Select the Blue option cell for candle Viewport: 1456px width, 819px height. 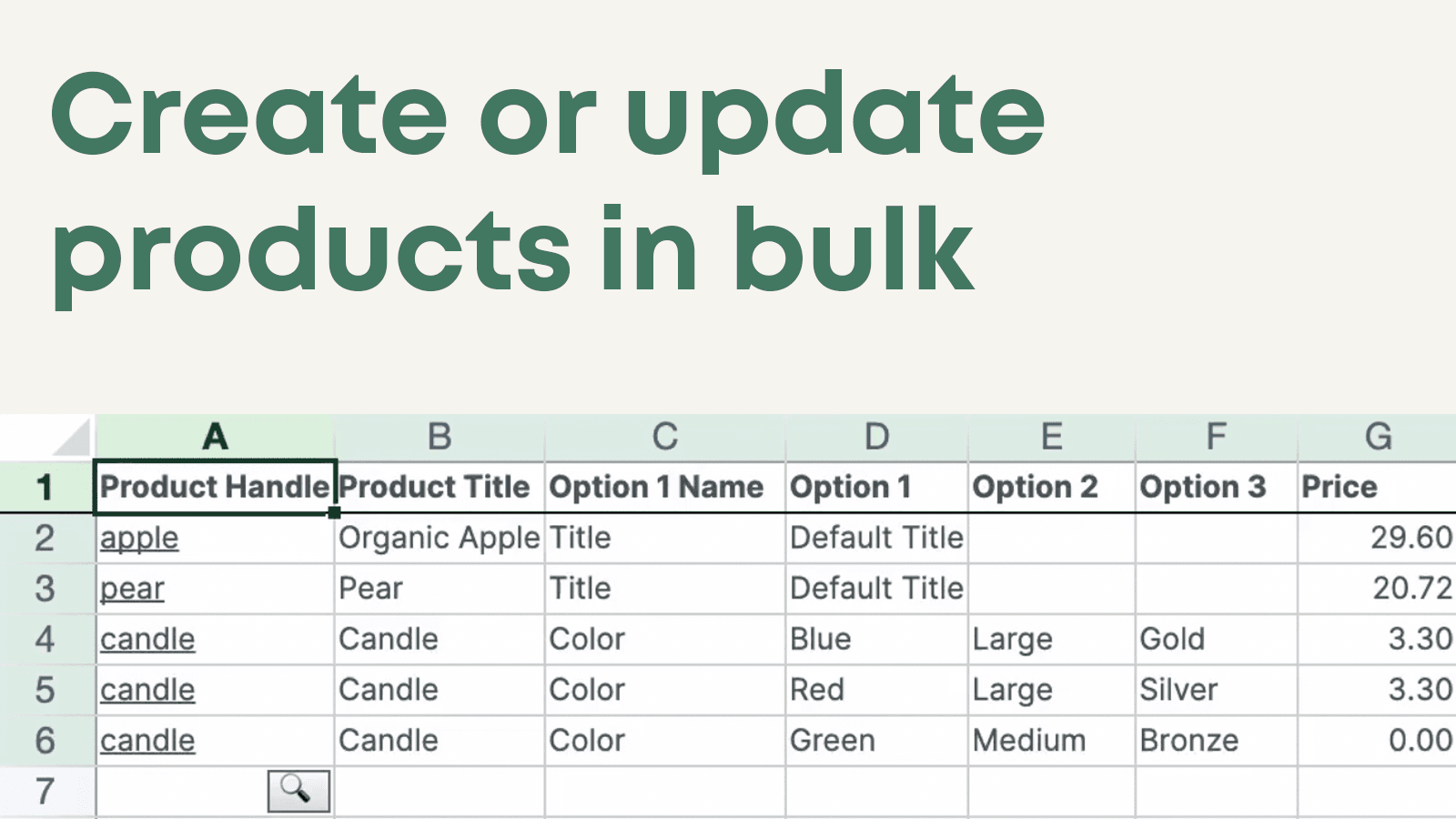[875, 639]
